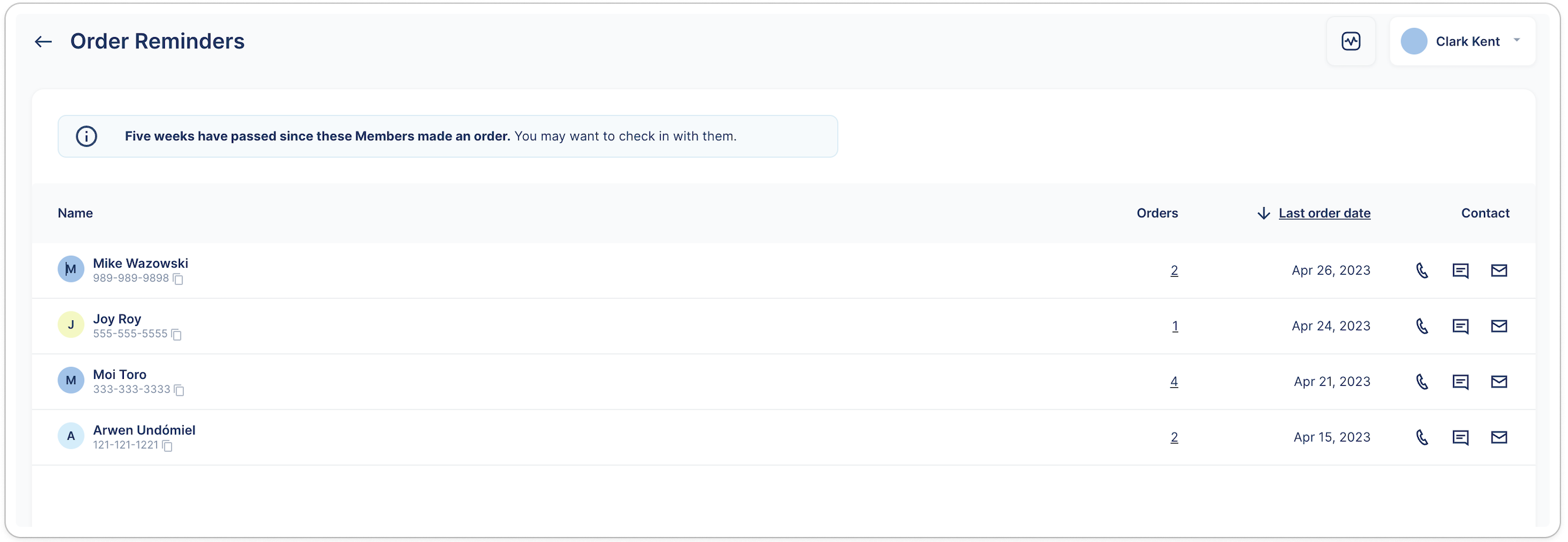Viewport: 1568px width, 542px height.
Task: Click the Moi Toro member name
Action: (x=119, y=375)
